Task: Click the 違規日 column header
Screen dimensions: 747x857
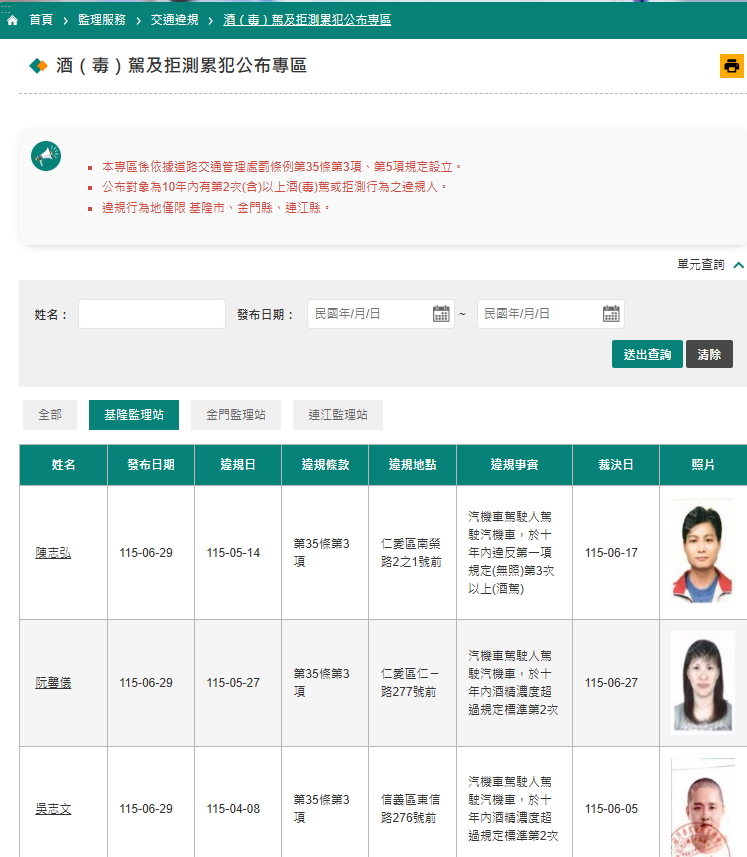Action: pos(238,465)
